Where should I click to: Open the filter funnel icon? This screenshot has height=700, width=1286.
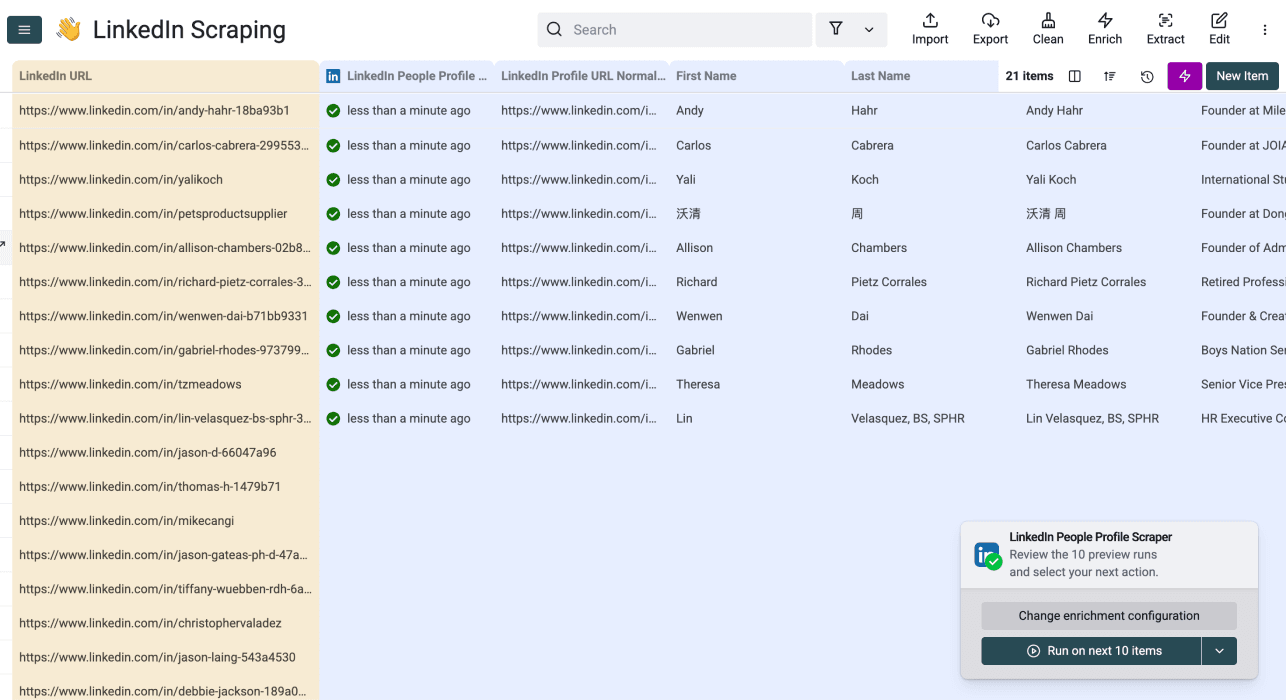coord(836,29)
